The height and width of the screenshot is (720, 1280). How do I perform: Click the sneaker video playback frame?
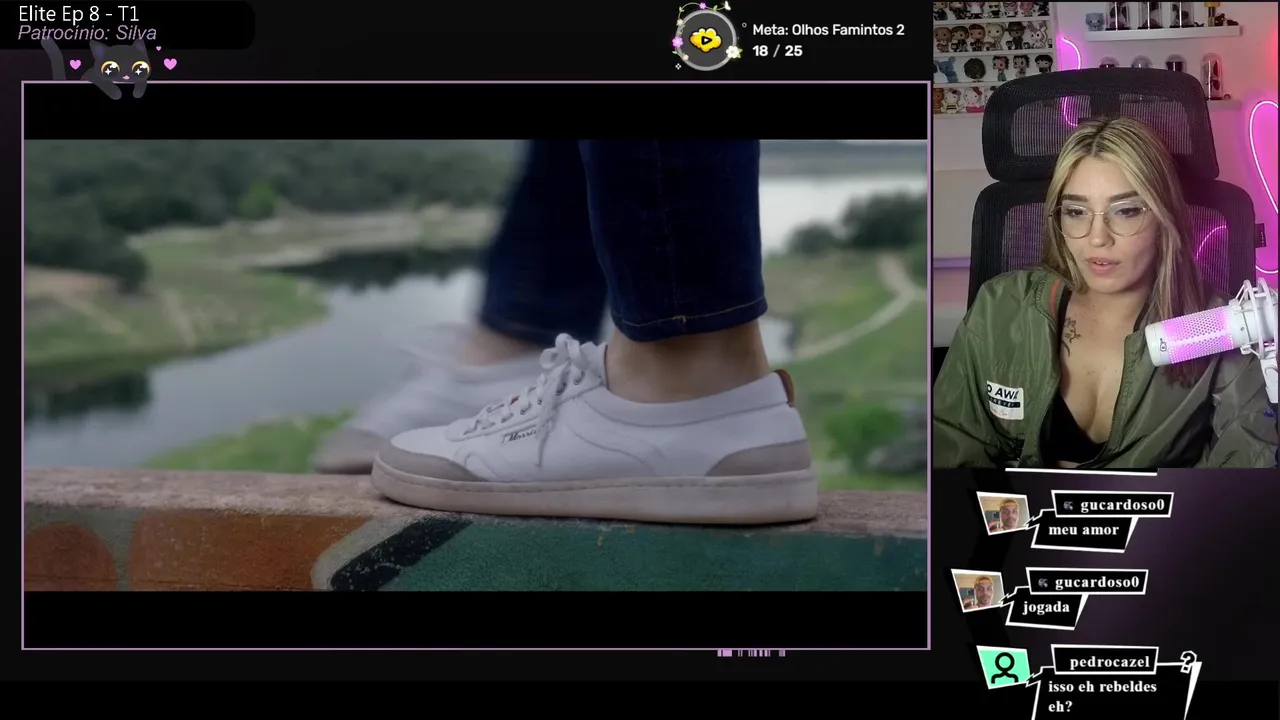coord(476,365)
